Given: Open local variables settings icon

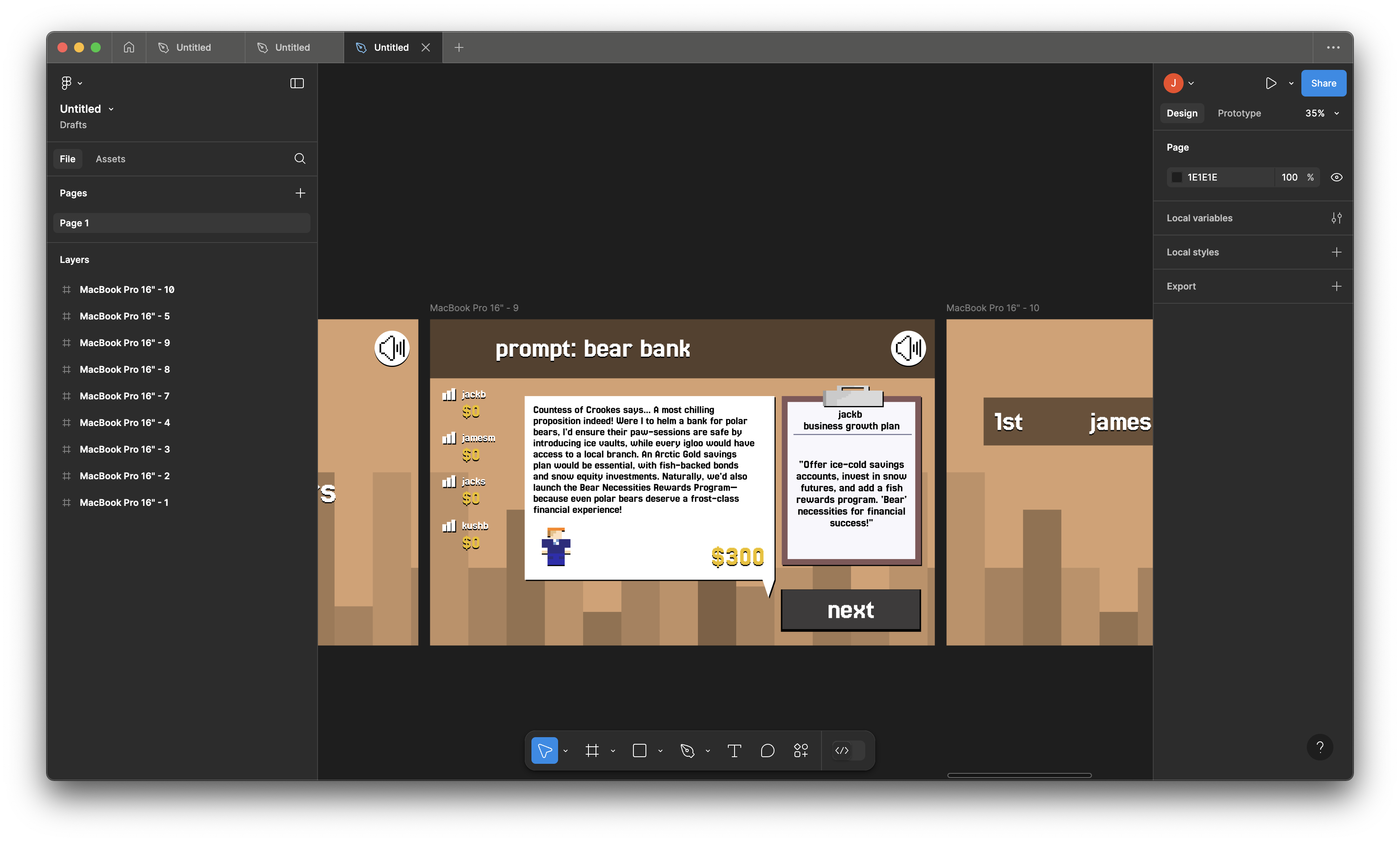Looking at the screenshot, I should coord(1336,218).
